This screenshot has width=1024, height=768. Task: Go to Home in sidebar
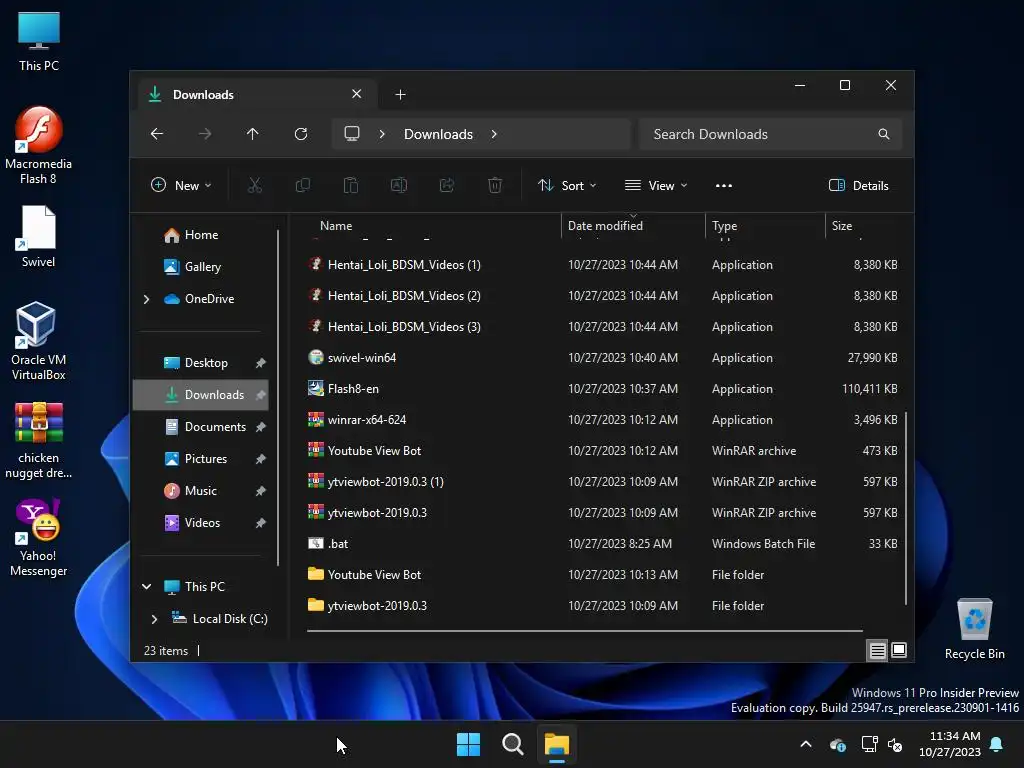click(200, 235)
